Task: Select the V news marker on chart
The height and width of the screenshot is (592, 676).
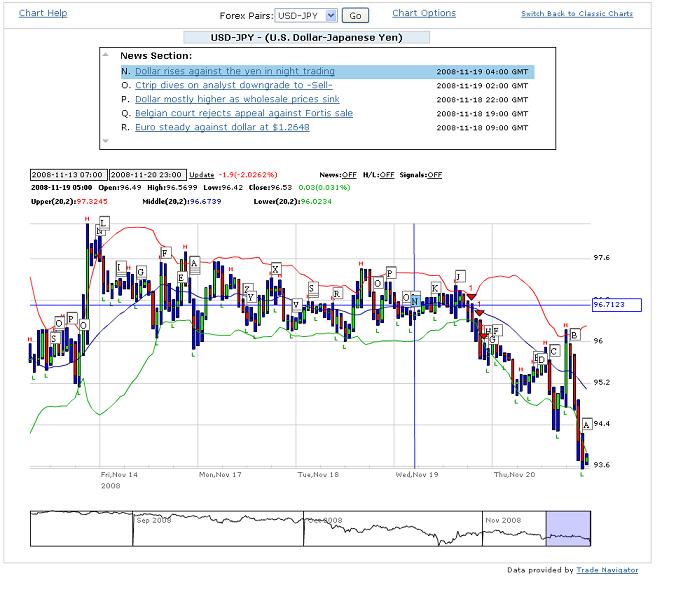Action: (x=295, y=304)
